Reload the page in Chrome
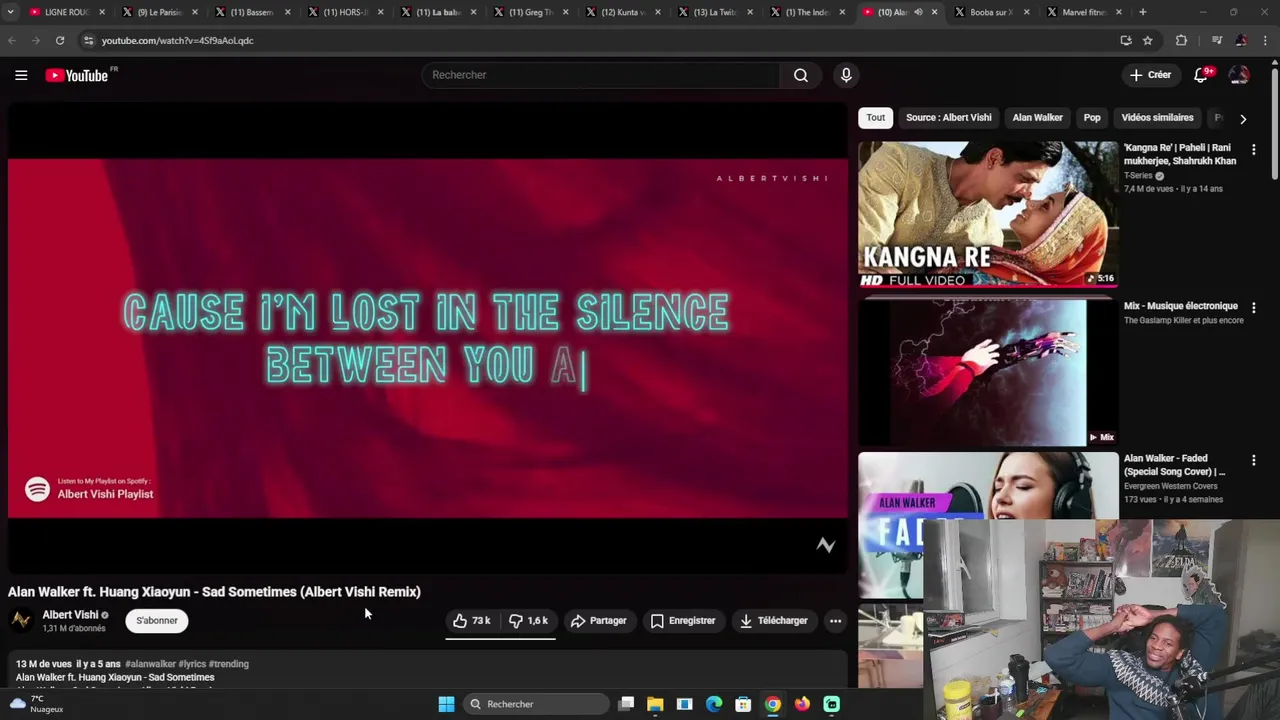Viewport: 1280px width, 720px height. 60,40
